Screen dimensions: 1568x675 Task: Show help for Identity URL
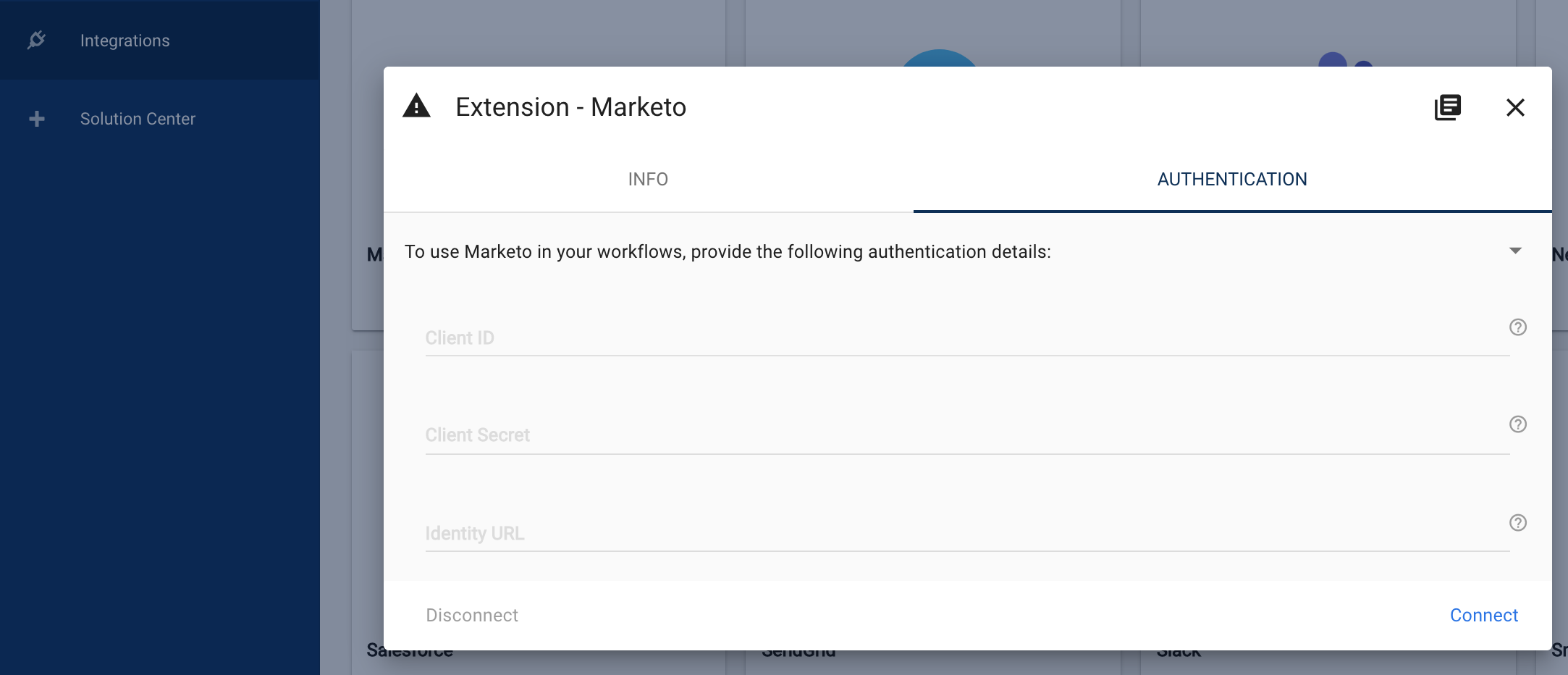(x=1518, y=523)
